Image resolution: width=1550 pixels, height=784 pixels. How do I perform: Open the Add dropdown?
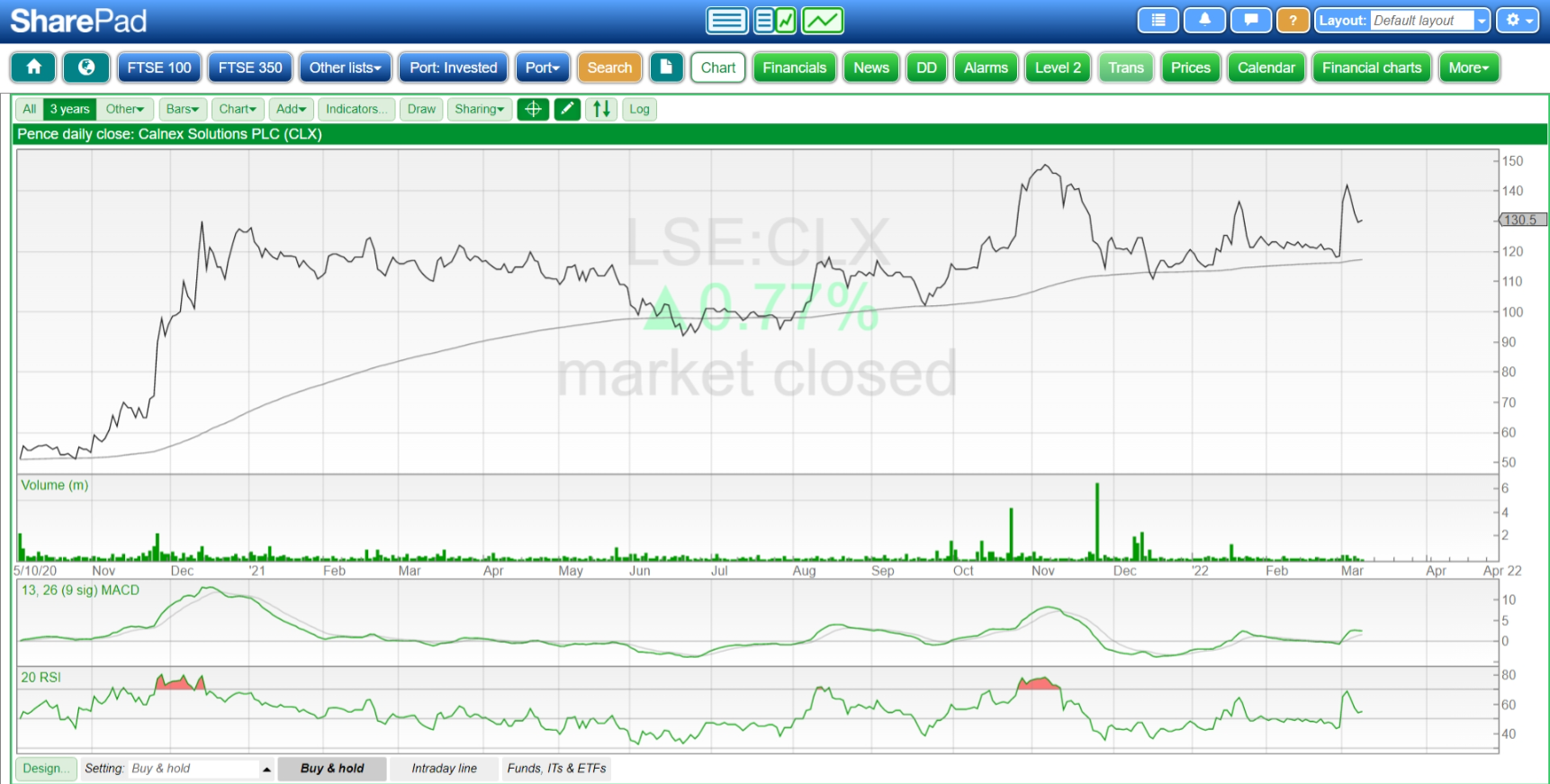click(292, 109)
